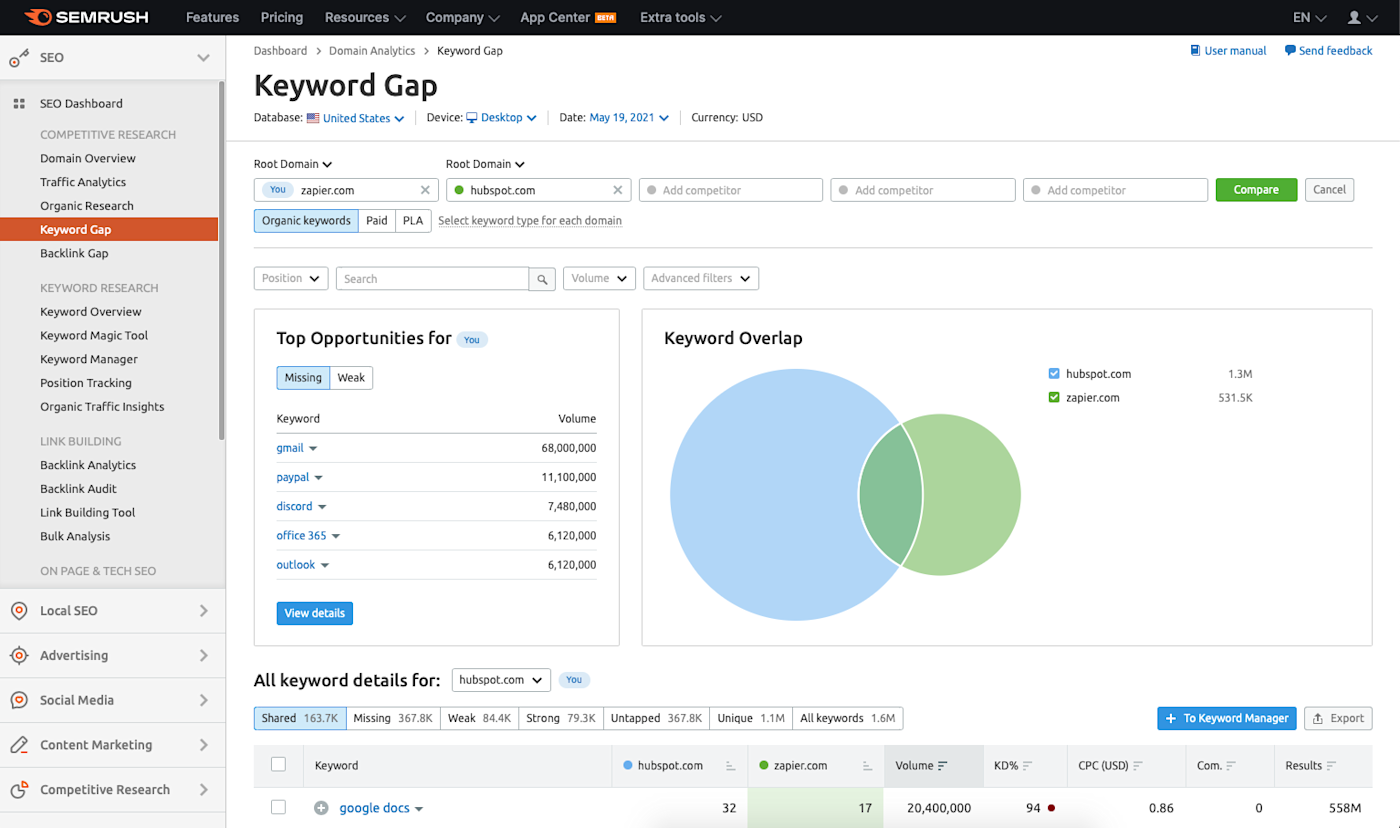This screenshot has width=1400, height=828.
Task: Click the Advertising target icon
Action: [19, 656]
